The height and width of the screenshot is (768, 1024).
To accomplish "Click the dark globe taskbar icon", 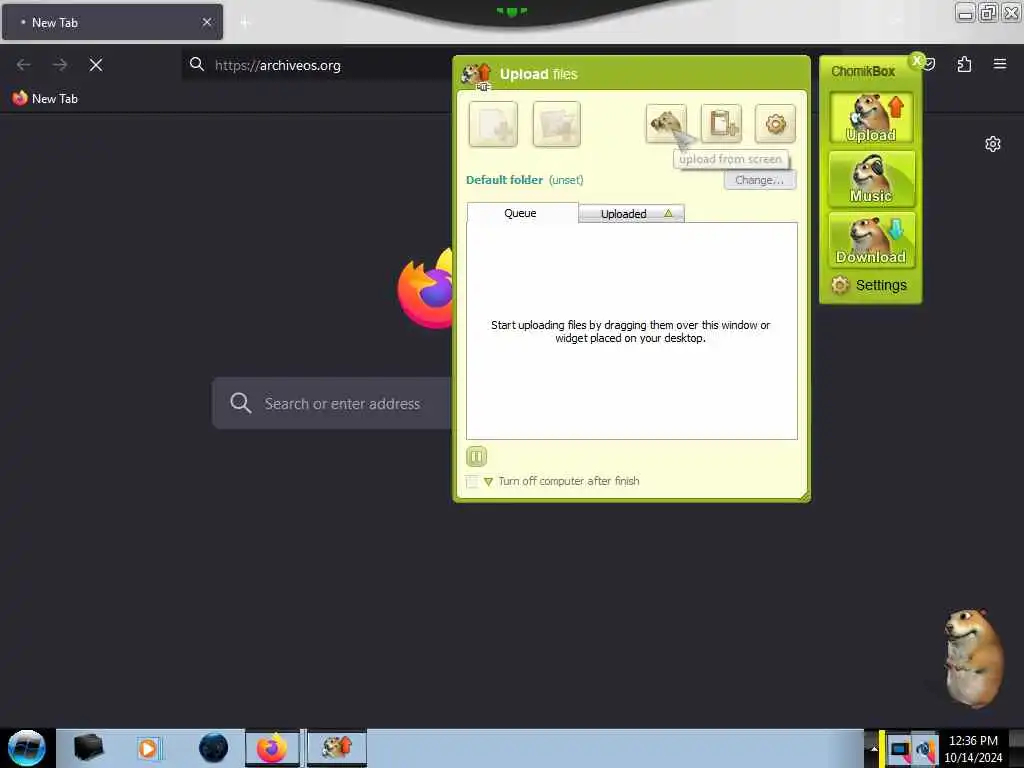I will coord(213,748).
